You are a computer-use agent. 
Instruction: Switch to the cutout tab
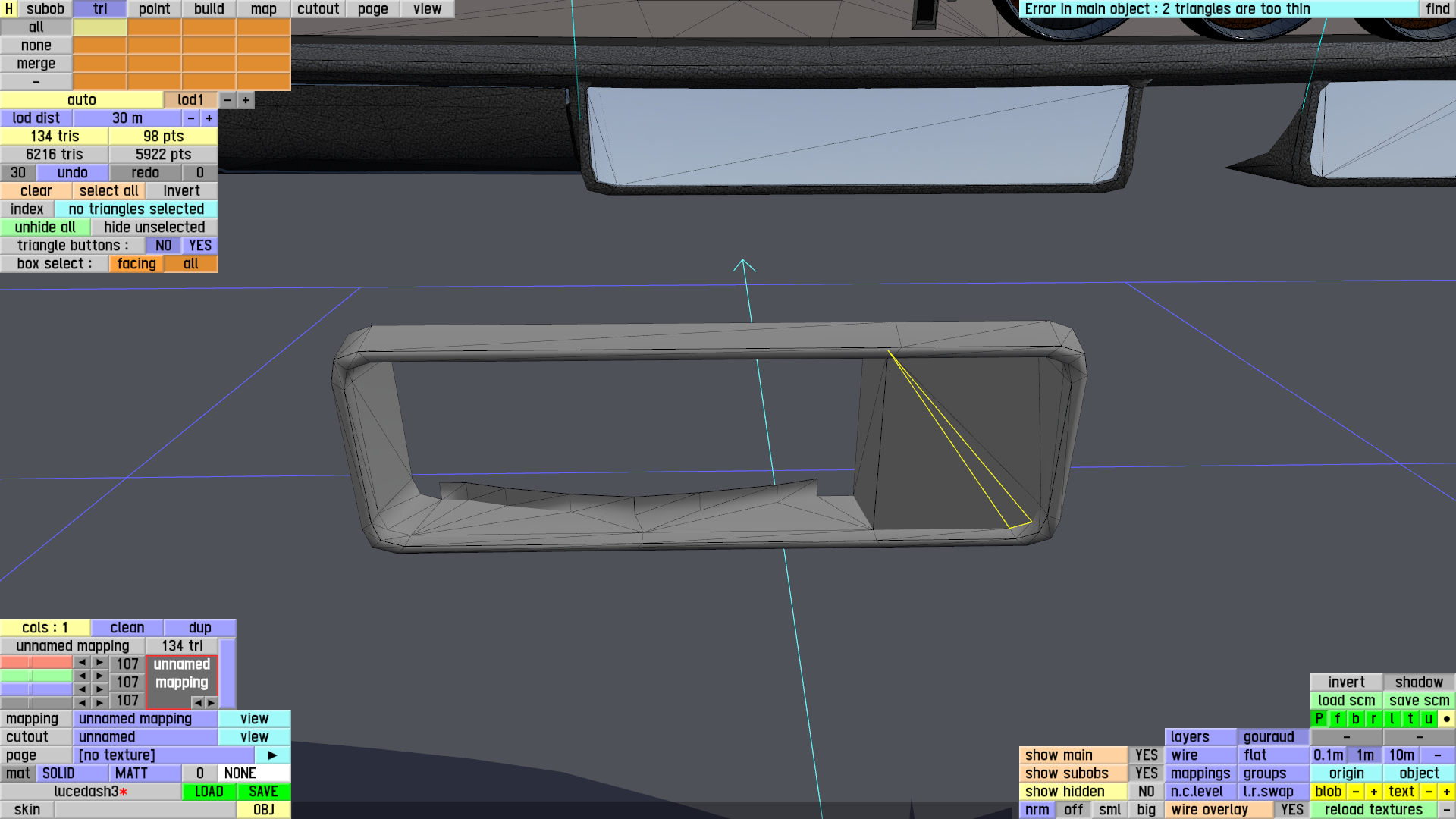point(318,8)
